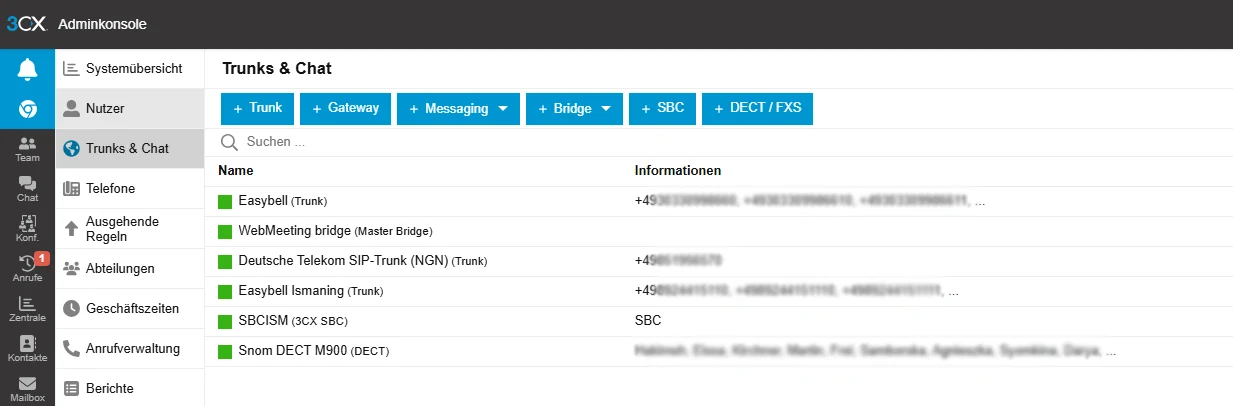Expand the Messaging dropdown button

(x=458, y=109)
